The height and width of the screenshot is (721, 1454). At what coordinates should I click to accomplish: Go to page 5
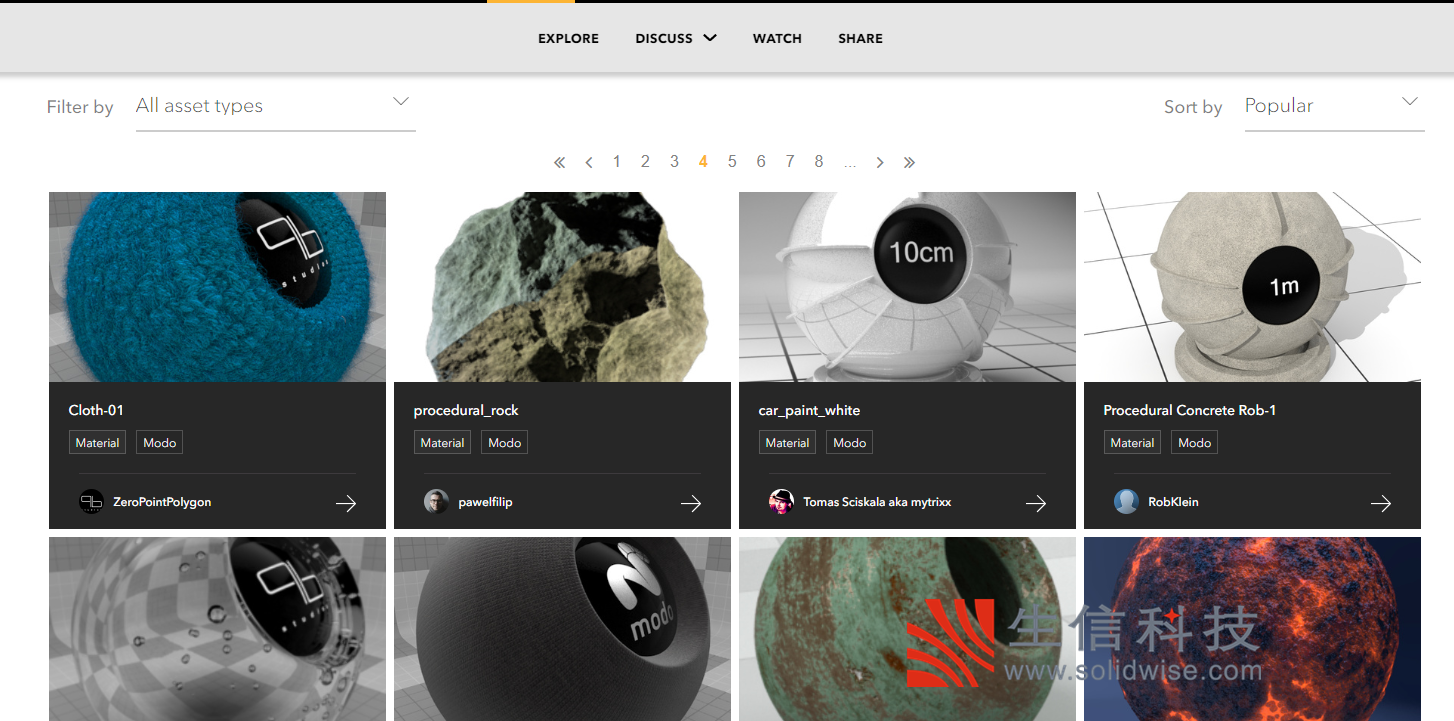[x=732, y=162]
